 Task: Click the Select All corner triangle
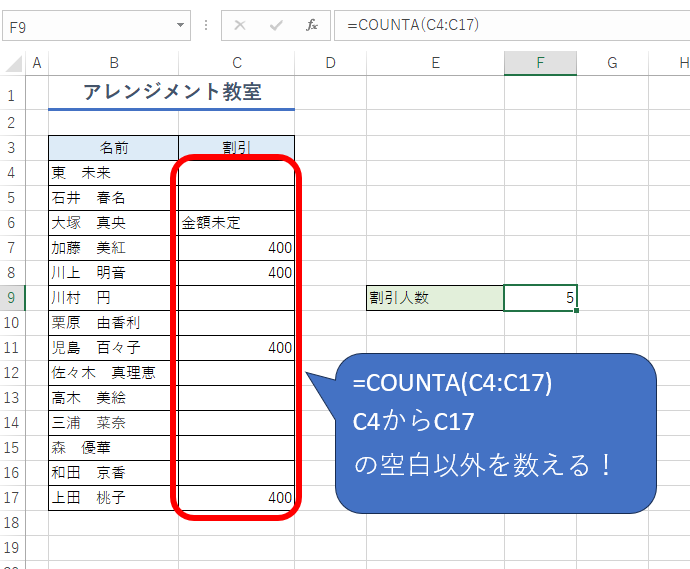13,63
